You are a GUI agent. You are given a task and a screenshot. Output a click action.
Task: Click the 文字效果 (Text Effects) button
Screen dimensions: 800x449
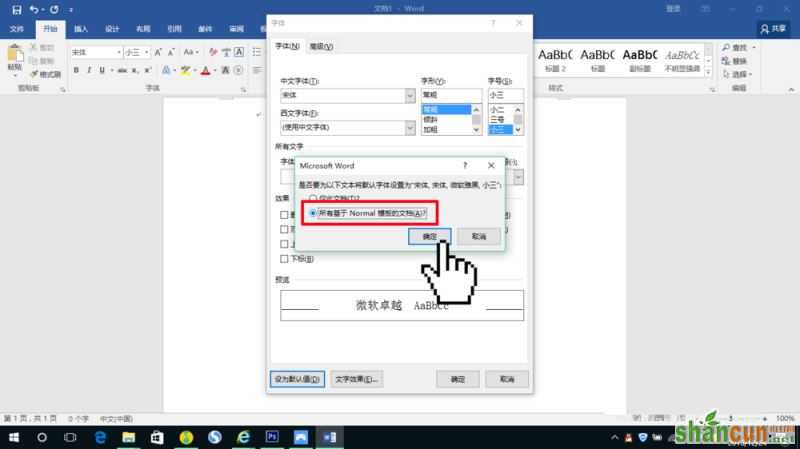pos(356,379)
